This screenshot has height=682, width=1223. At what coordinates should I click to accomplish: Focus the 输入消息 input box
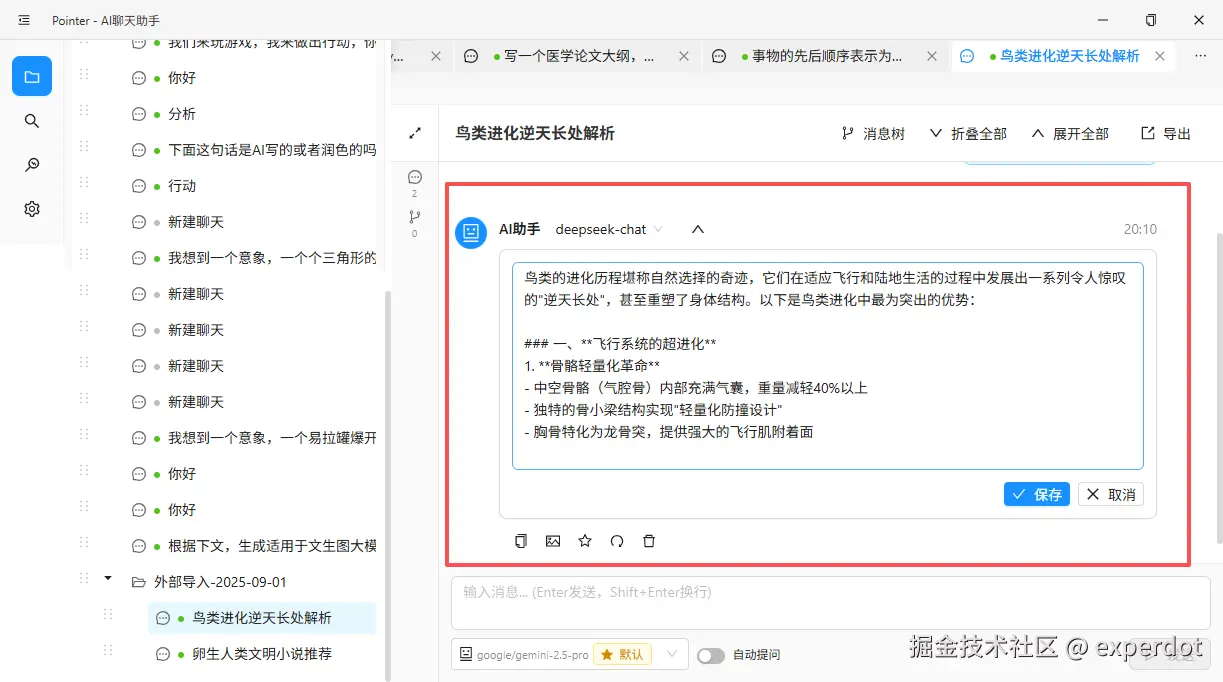coord(831,603)
